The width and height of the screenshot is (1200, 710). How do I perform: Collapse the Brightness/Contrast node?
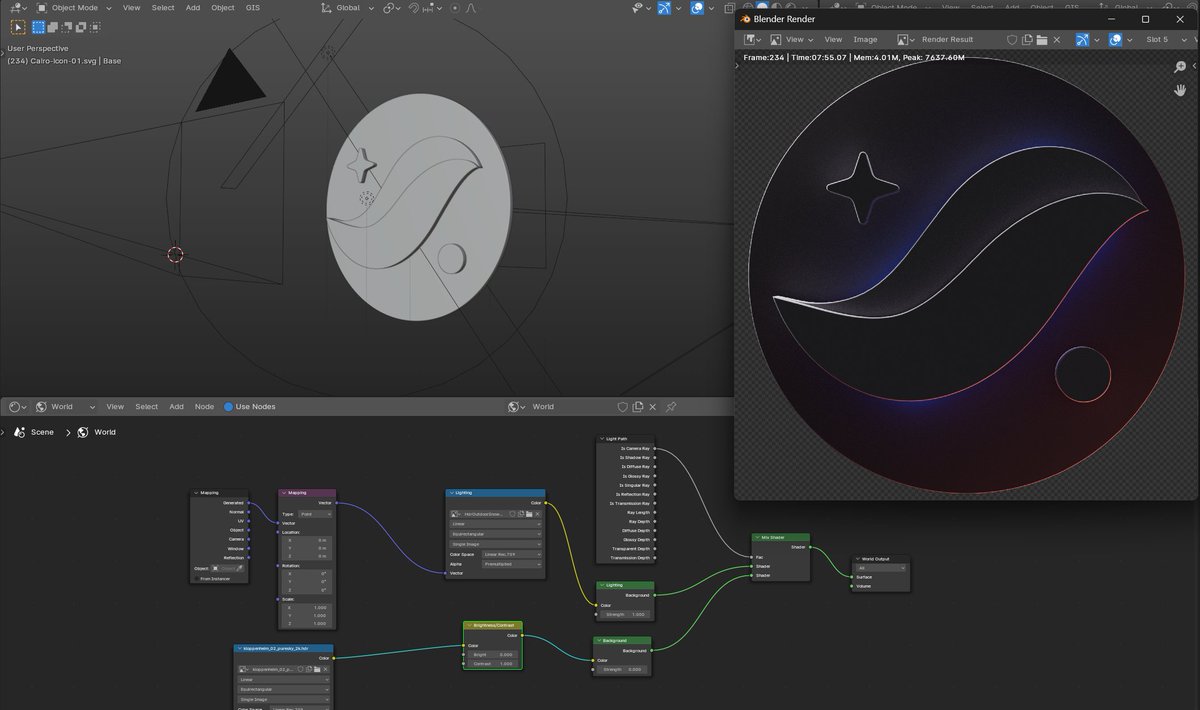point(469,625)
